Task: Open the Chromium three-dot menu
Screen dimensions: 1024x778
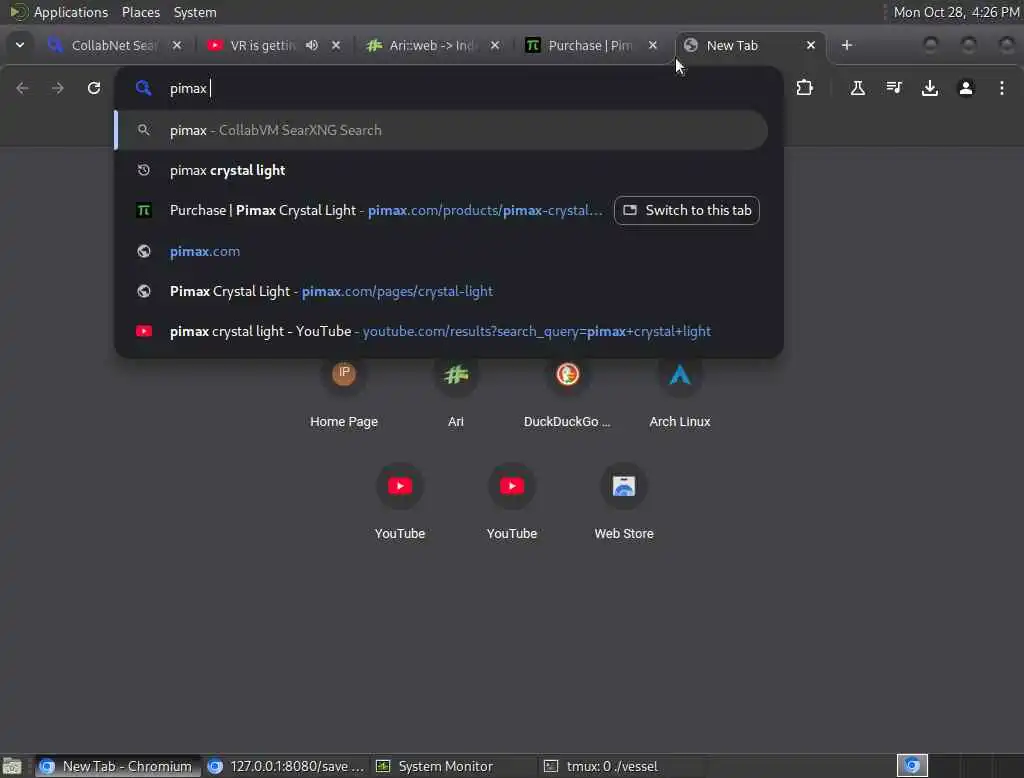Action: [x=1002, y=88]
